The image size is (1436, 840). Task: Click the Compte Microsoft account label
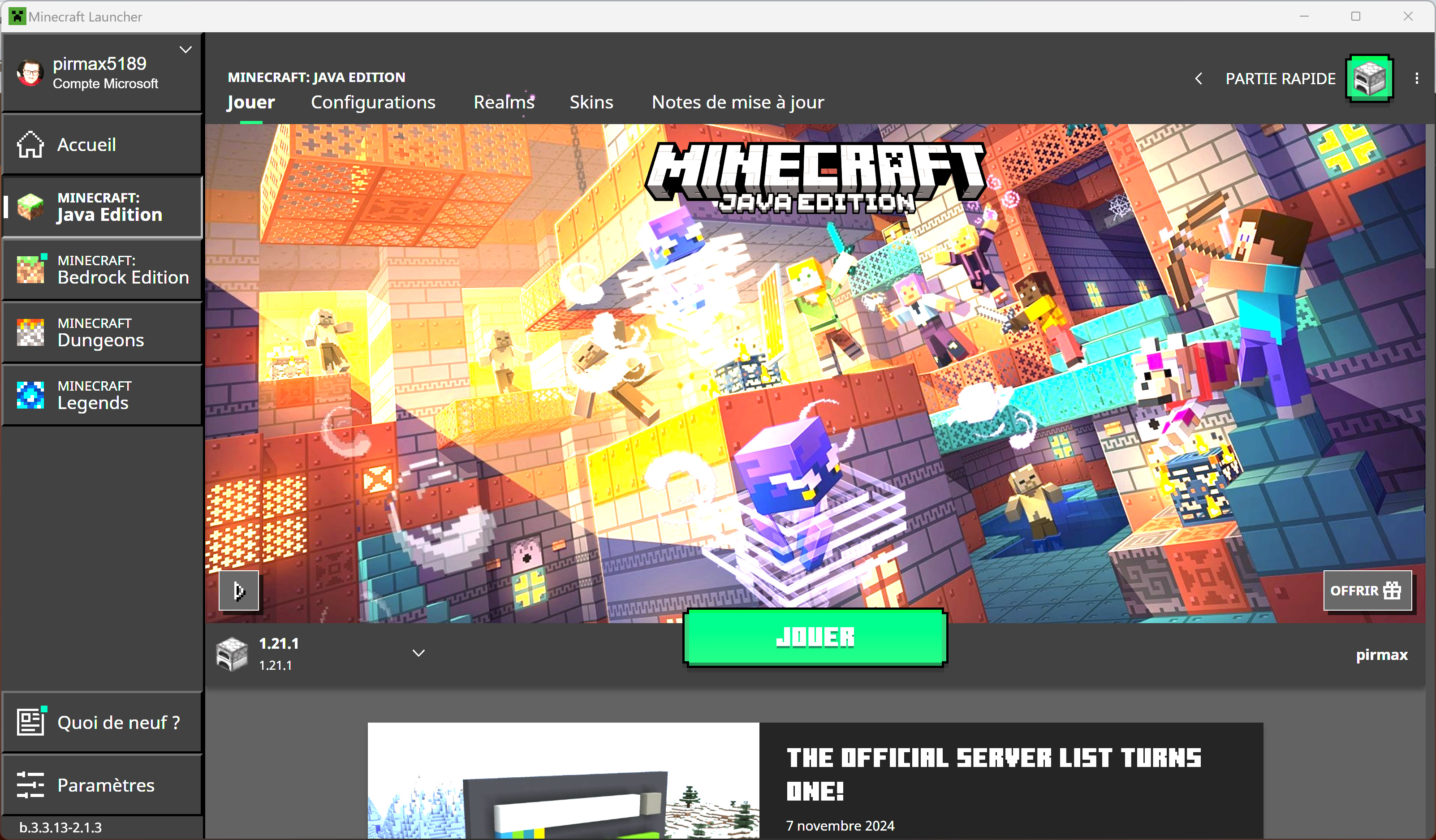click(105, 84)
